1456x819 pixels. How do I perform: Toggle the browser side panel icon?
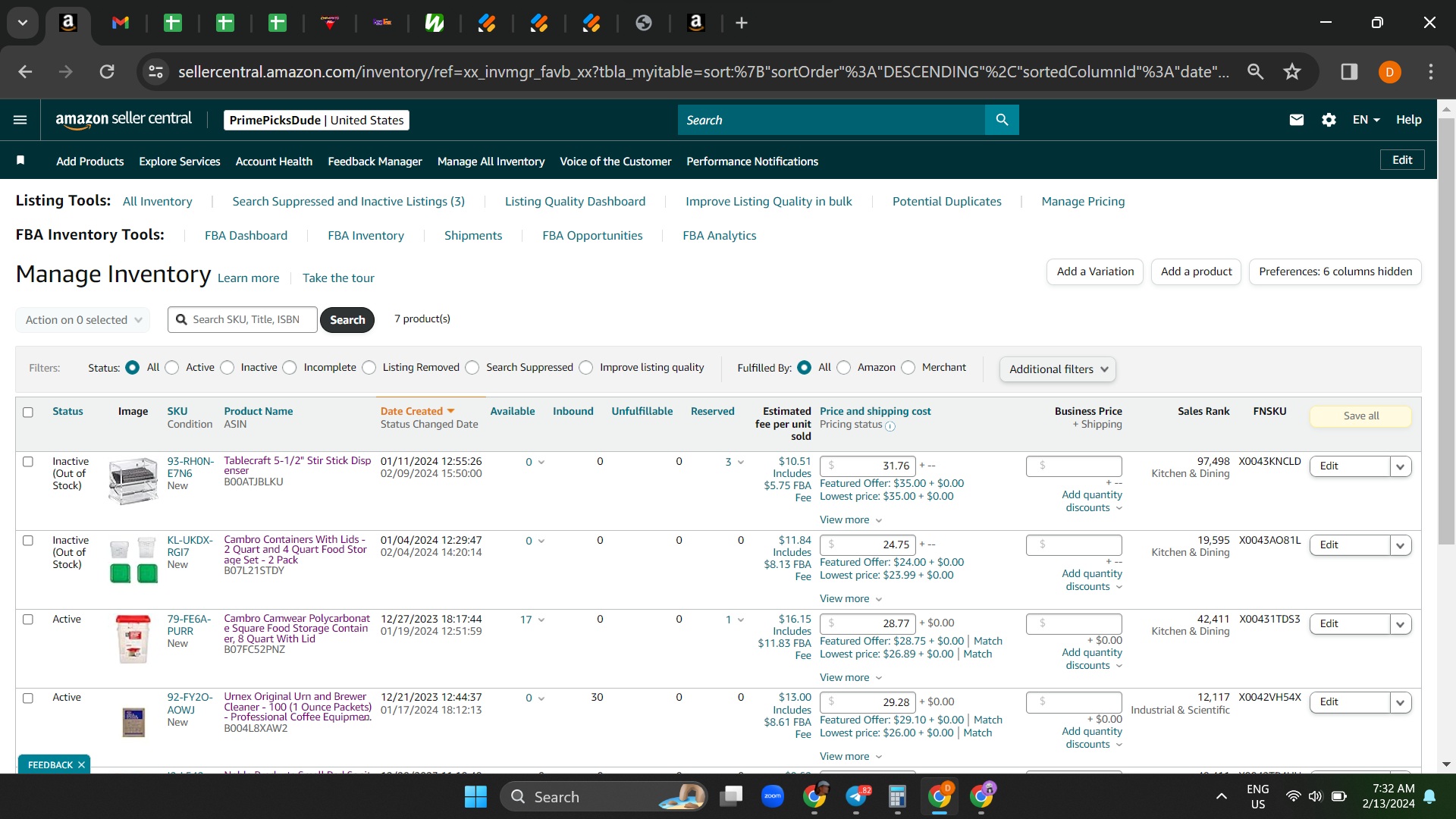(x=1349, y=71)
